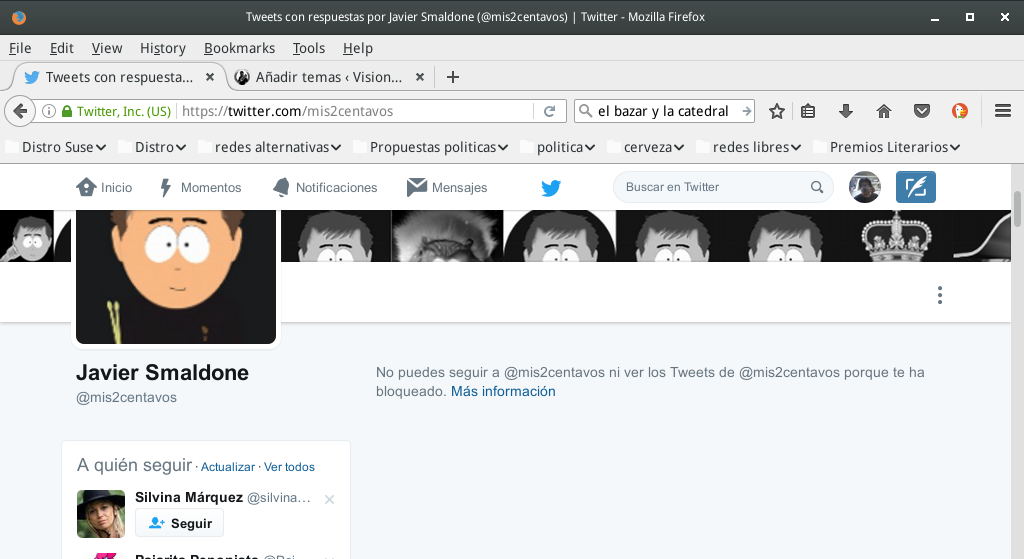Open the profile three-dot options menu

click(x=940, y=295)
